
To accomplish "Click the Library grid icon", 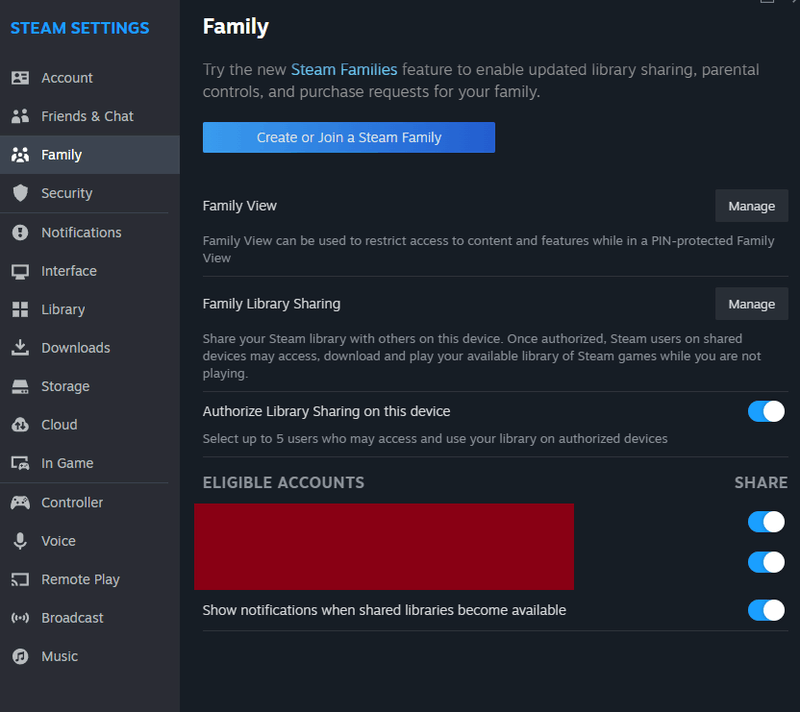I will pyautogui.click(x=20, y=310).
